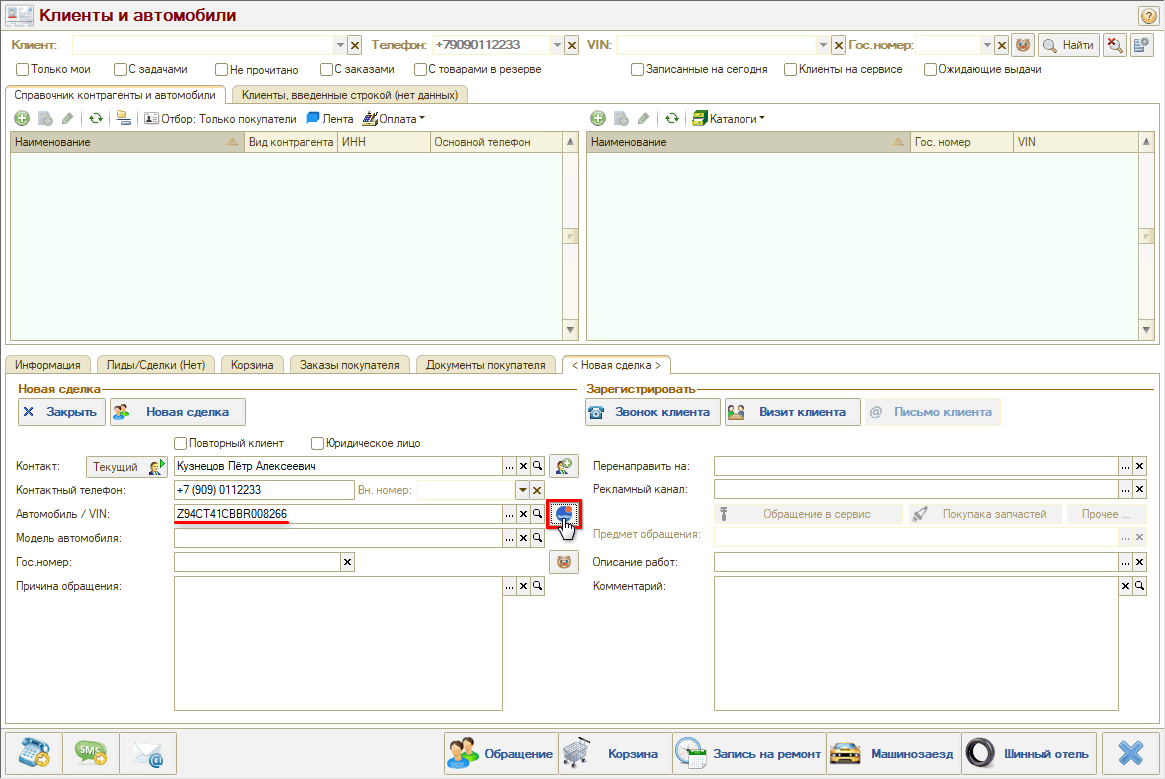Open the Телефон filter dropdown arrow

pyautogui.click(x=557, y=45)
